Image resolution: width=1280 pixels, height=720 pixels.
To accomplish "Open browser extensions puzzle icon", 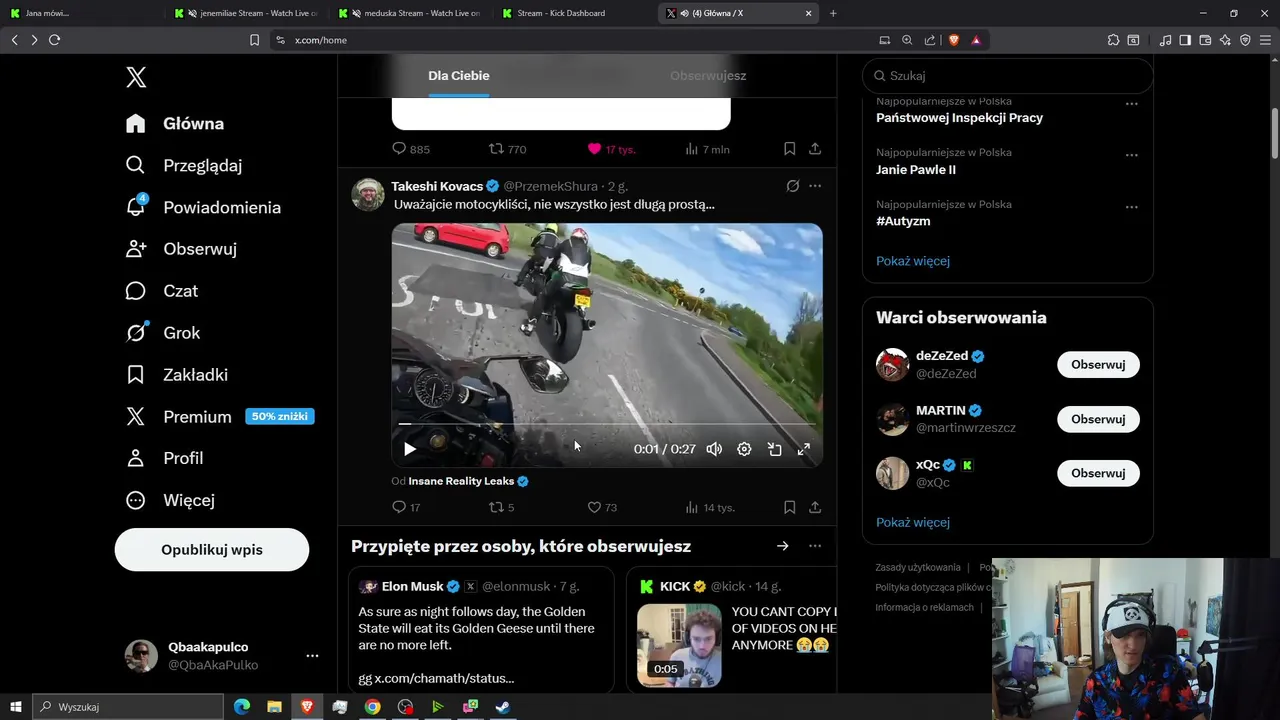I will [x=1113, y=40].
